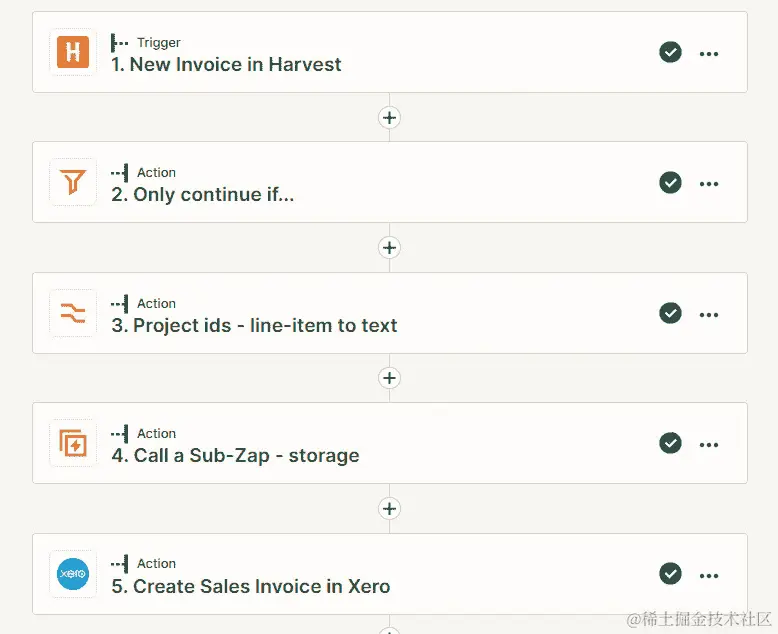
Task: Click the green checkmark on Harvest trigger step
Action: [670, 52]
